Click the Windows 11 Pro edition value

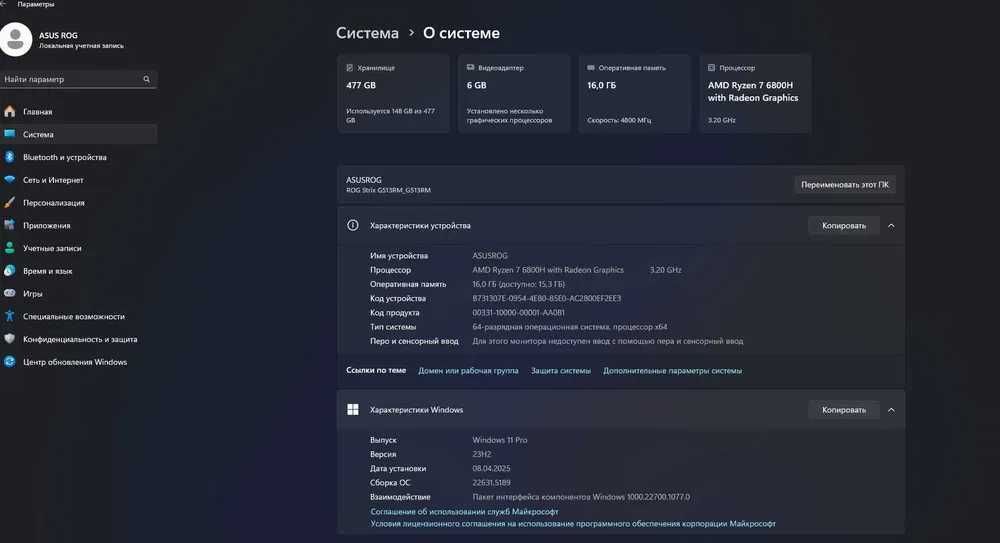500,440
